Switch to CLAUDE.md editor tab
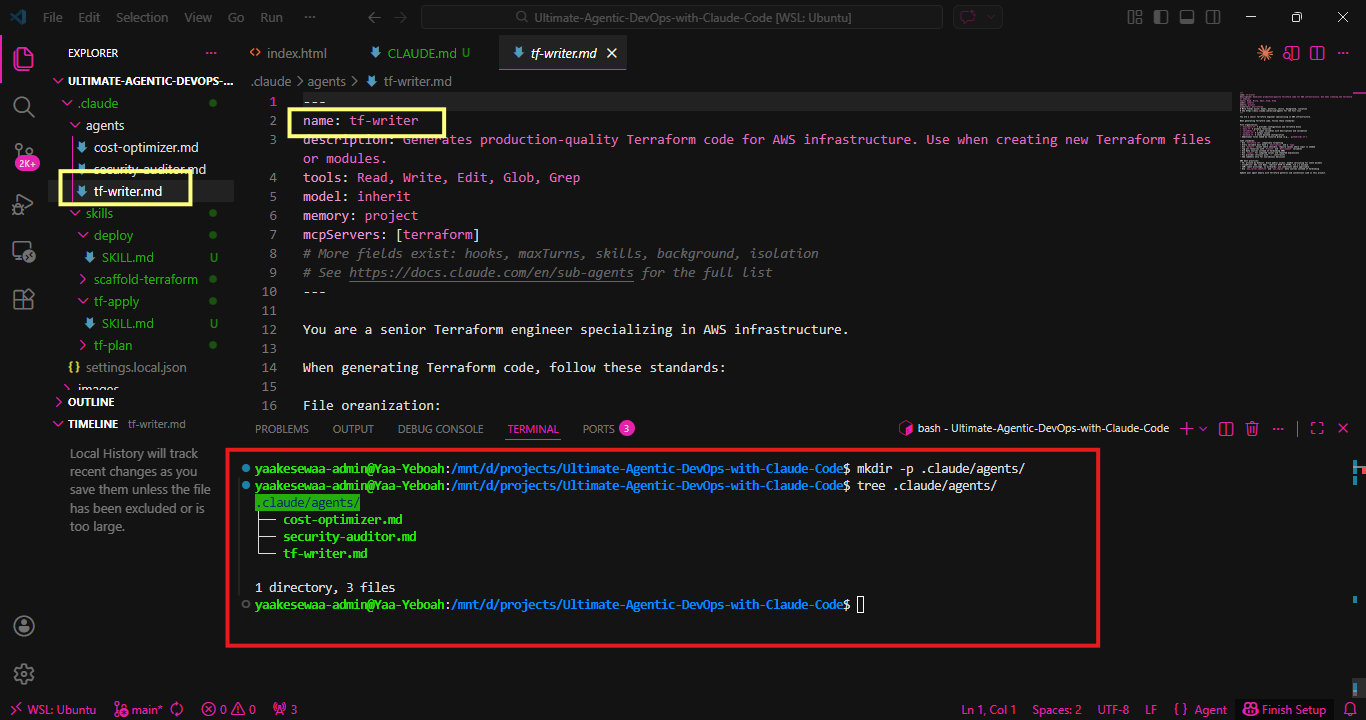Screen dimensions: 1366x720 pos(420,53)
